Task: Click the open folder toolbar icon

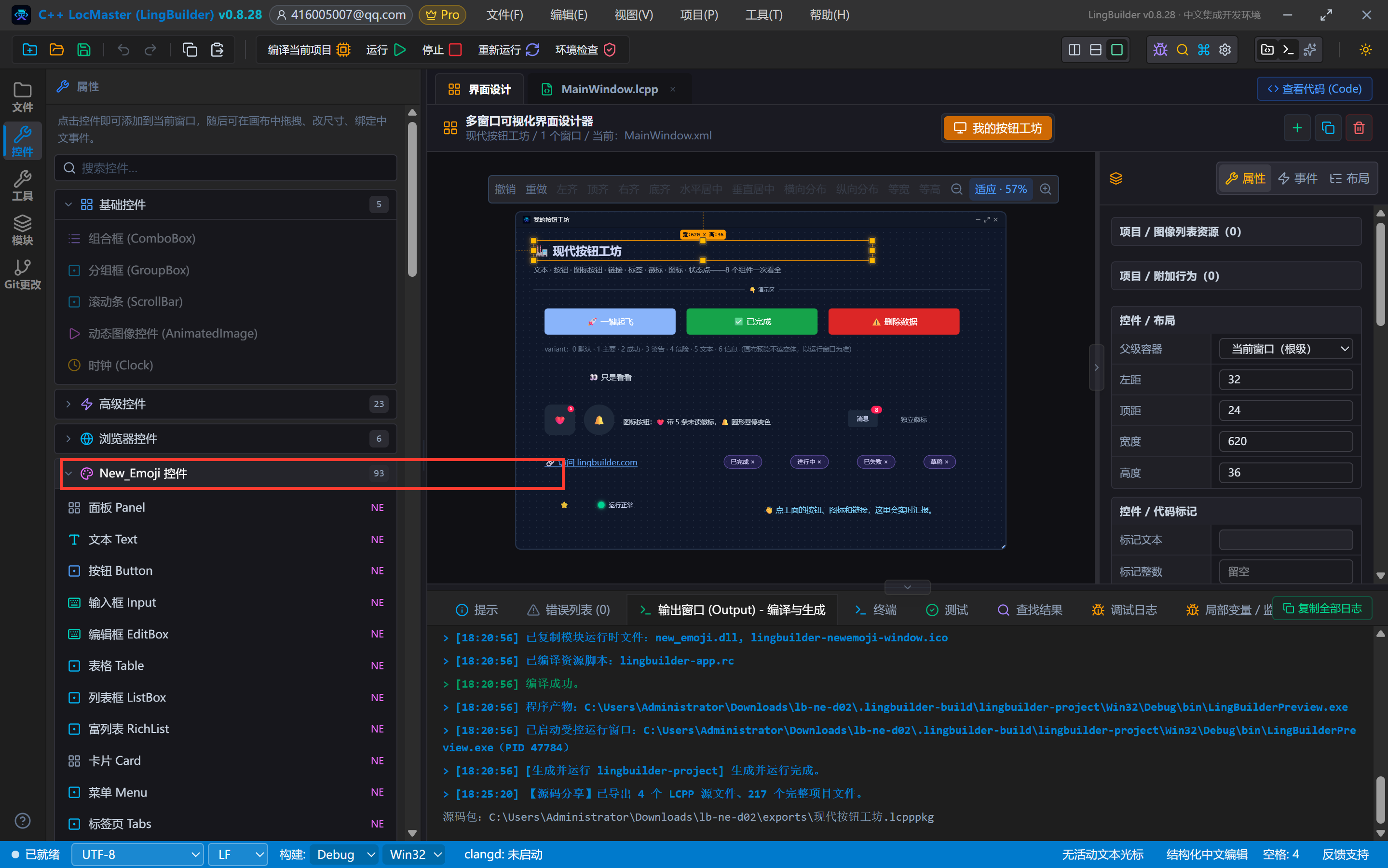Action: click(56, 50)
